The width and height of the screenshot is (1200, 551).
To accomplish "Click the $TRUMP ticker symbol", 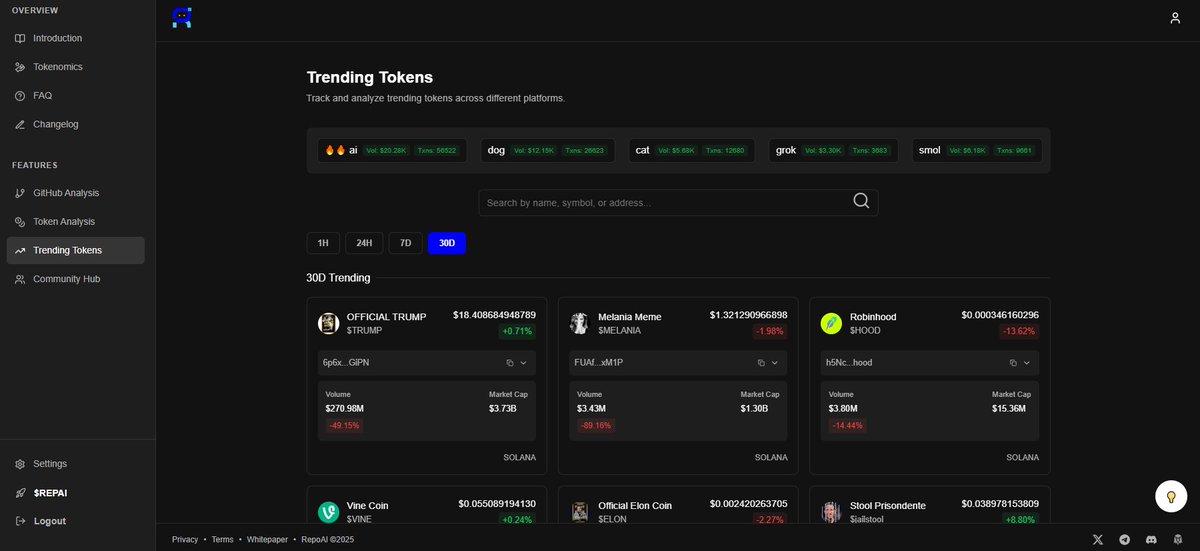I will (364, 330).
